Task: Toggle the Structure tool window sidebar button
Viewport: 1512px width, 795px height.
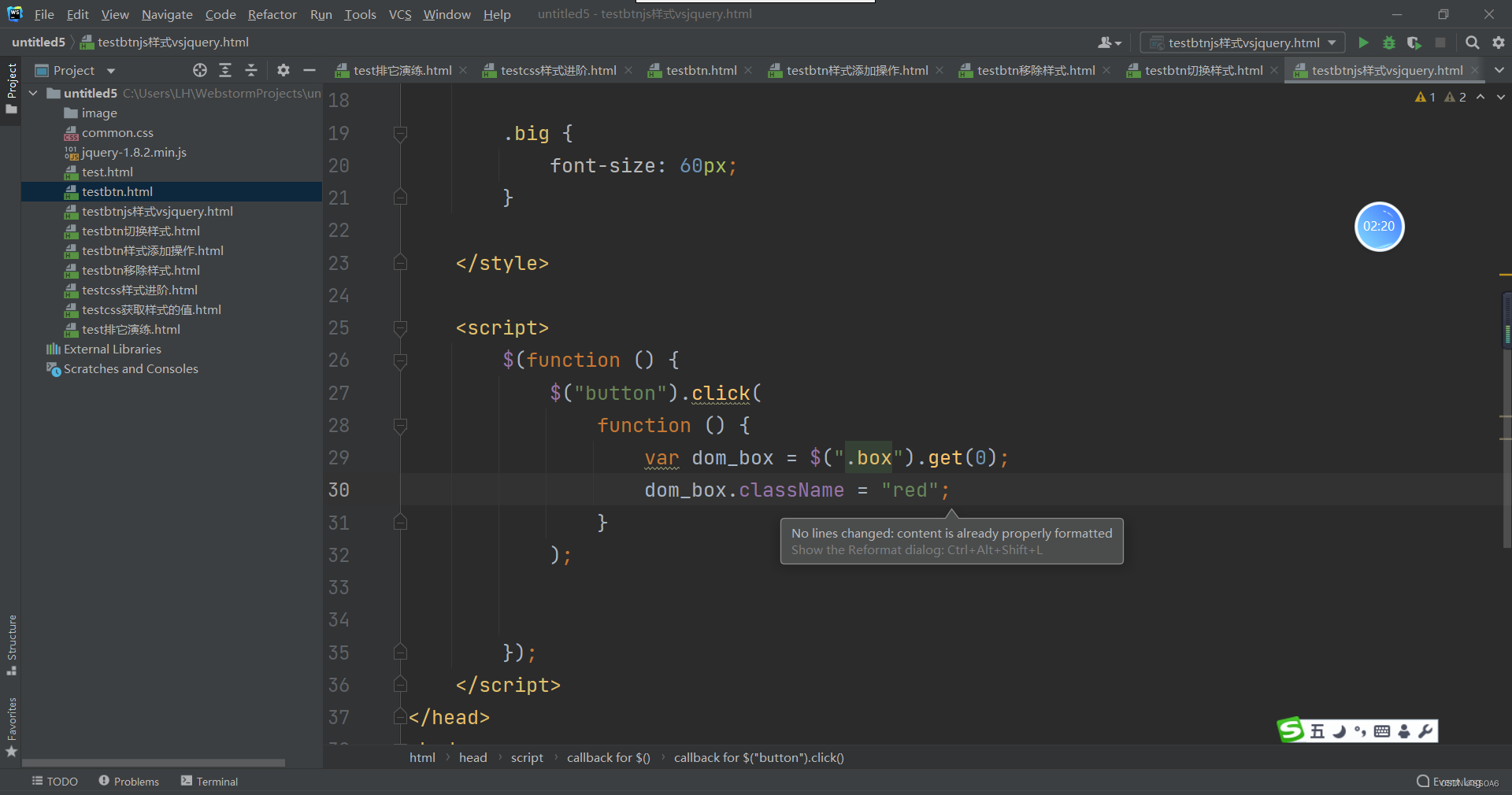Action: click(x=11, y=645)
